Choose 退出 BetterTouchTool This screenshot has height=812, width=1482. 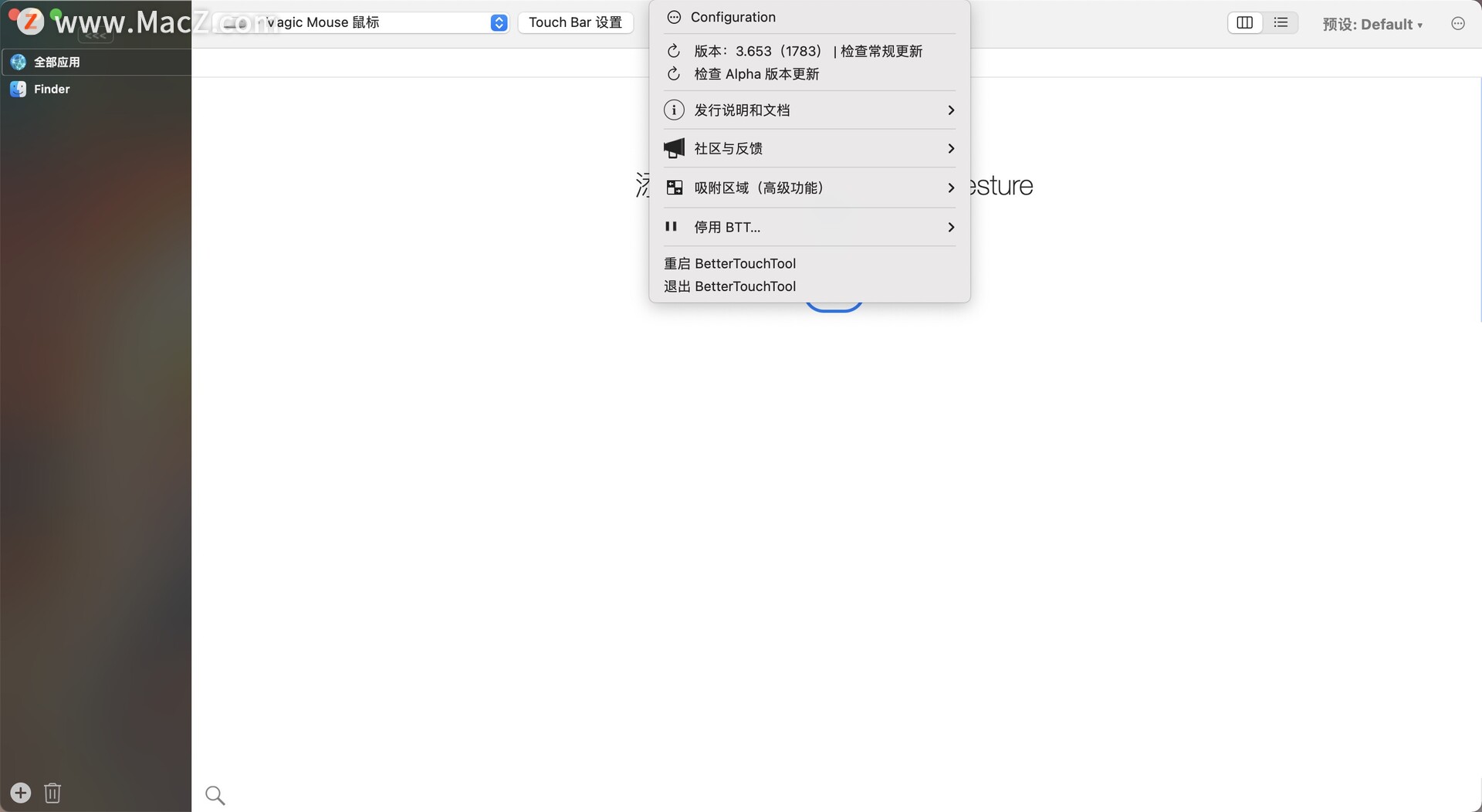coord(810,286)
